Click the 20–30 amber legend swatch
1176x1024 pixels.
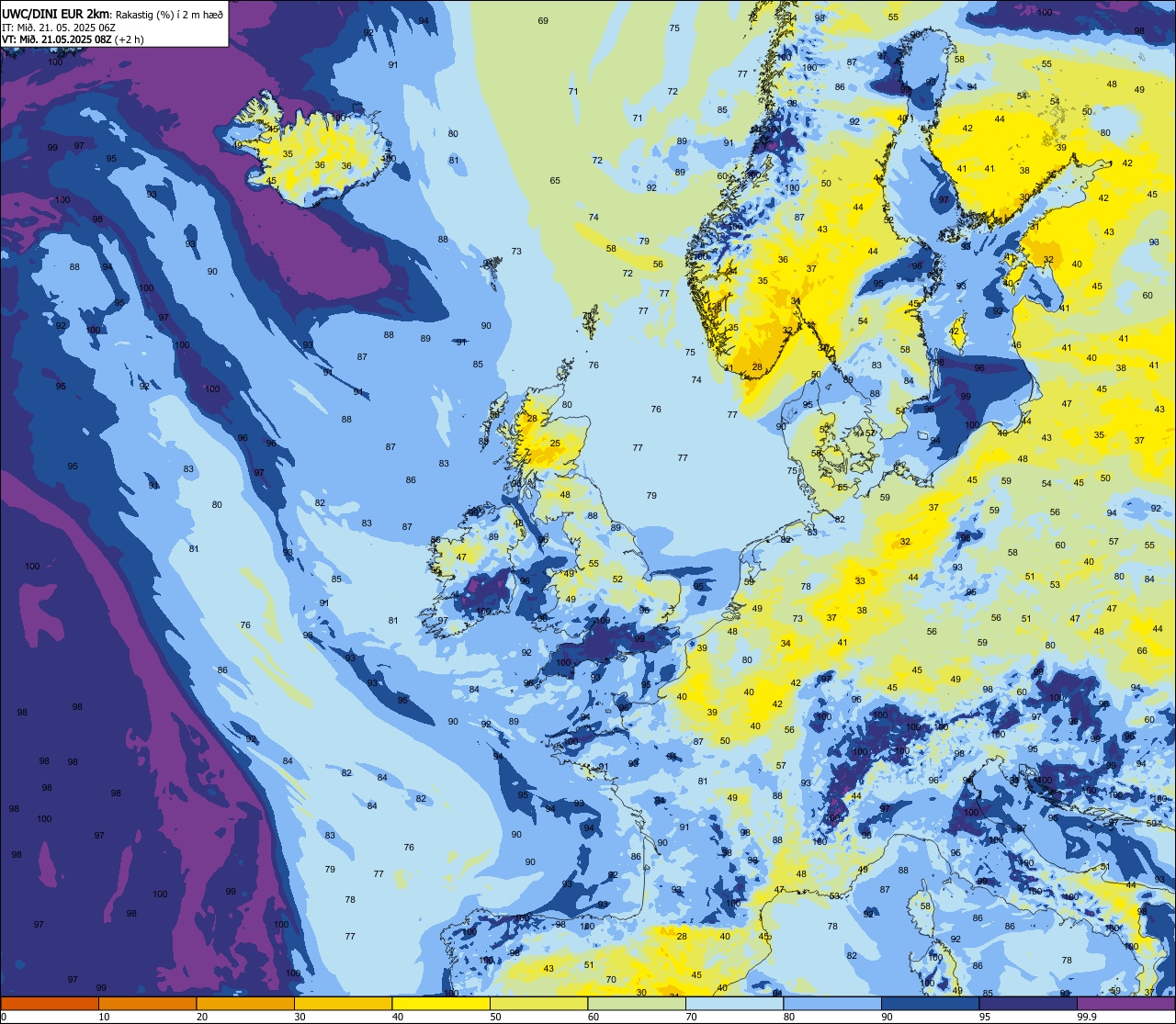(x=245, y=1003)
